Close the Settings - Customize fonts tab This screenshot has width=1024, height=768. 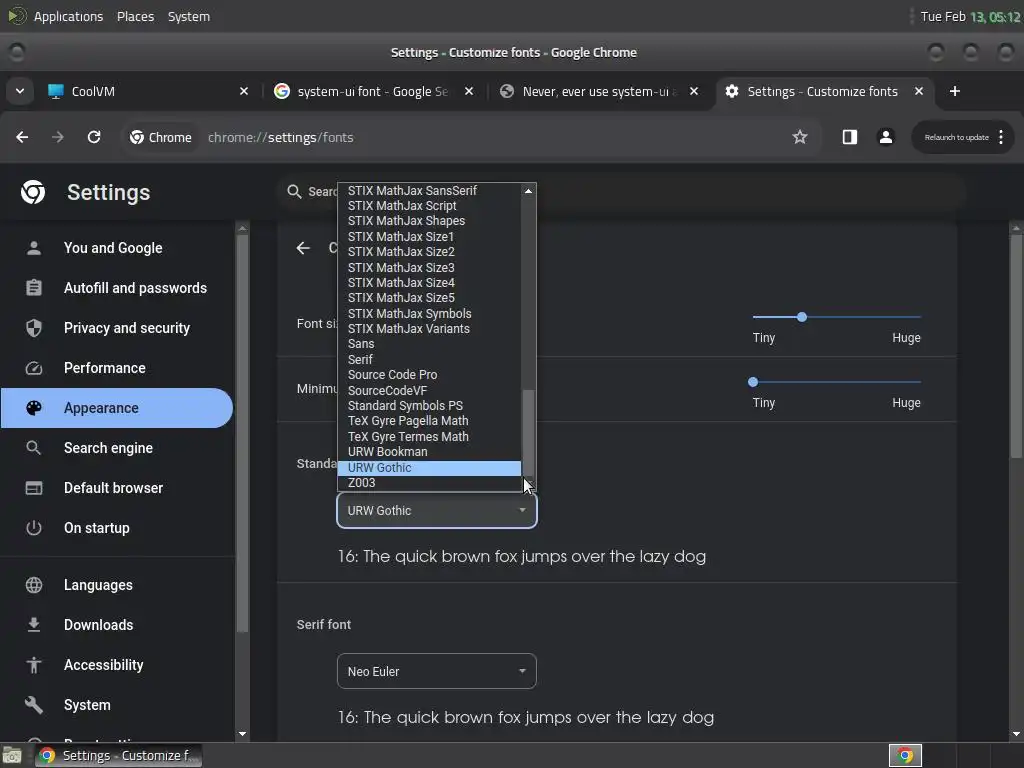pos(919,91)
